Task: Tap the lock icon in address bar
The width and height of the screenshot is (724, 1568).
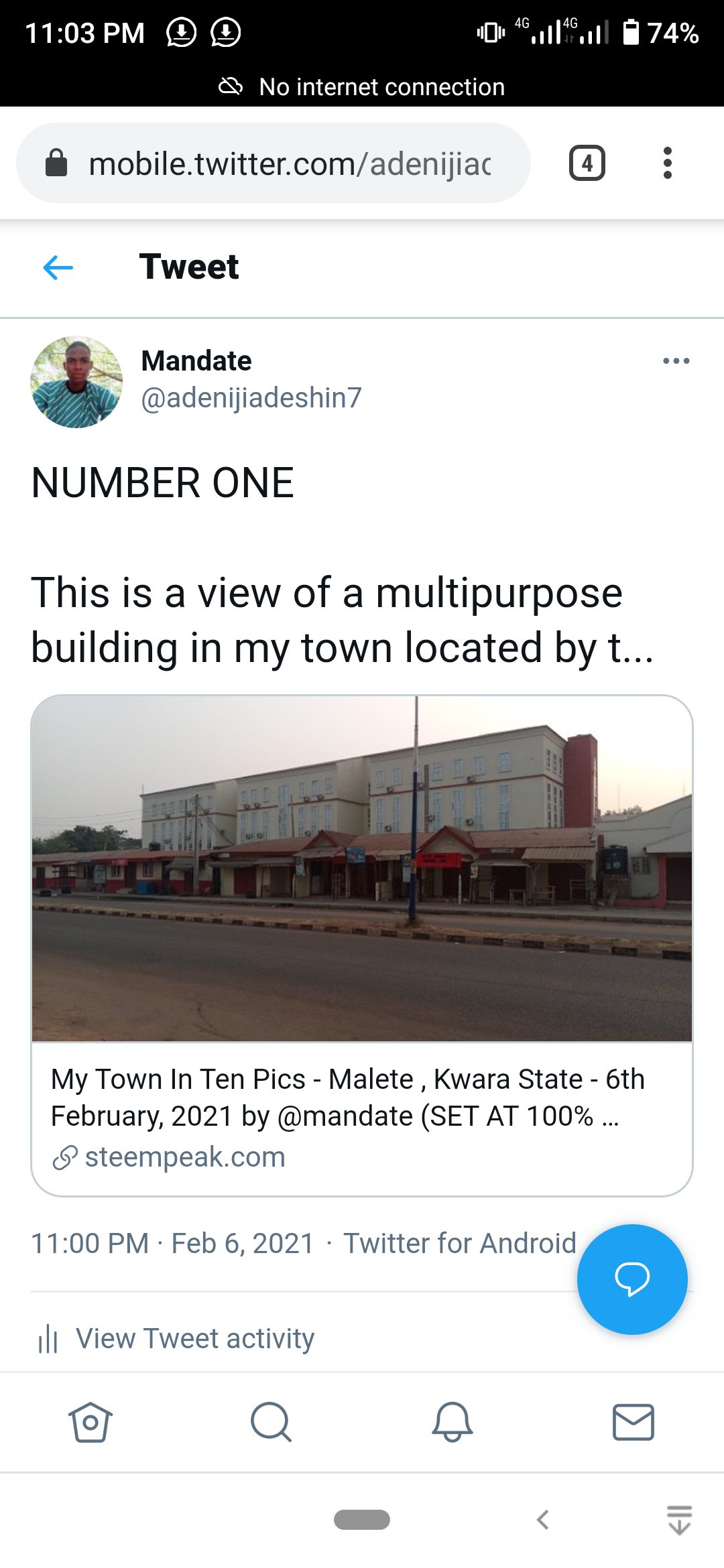Action: pyautogui.click(x=56, y=163)
